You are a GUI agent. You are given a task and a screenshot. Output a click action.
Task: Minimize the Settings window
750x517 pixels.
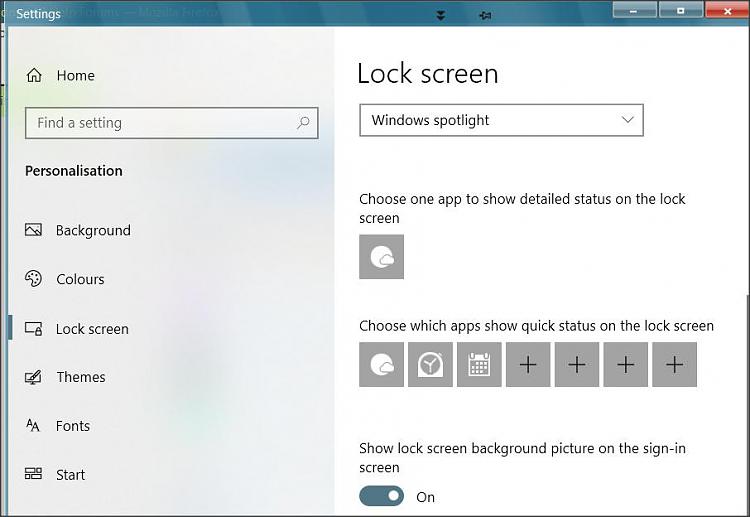[x=634, y=10]
